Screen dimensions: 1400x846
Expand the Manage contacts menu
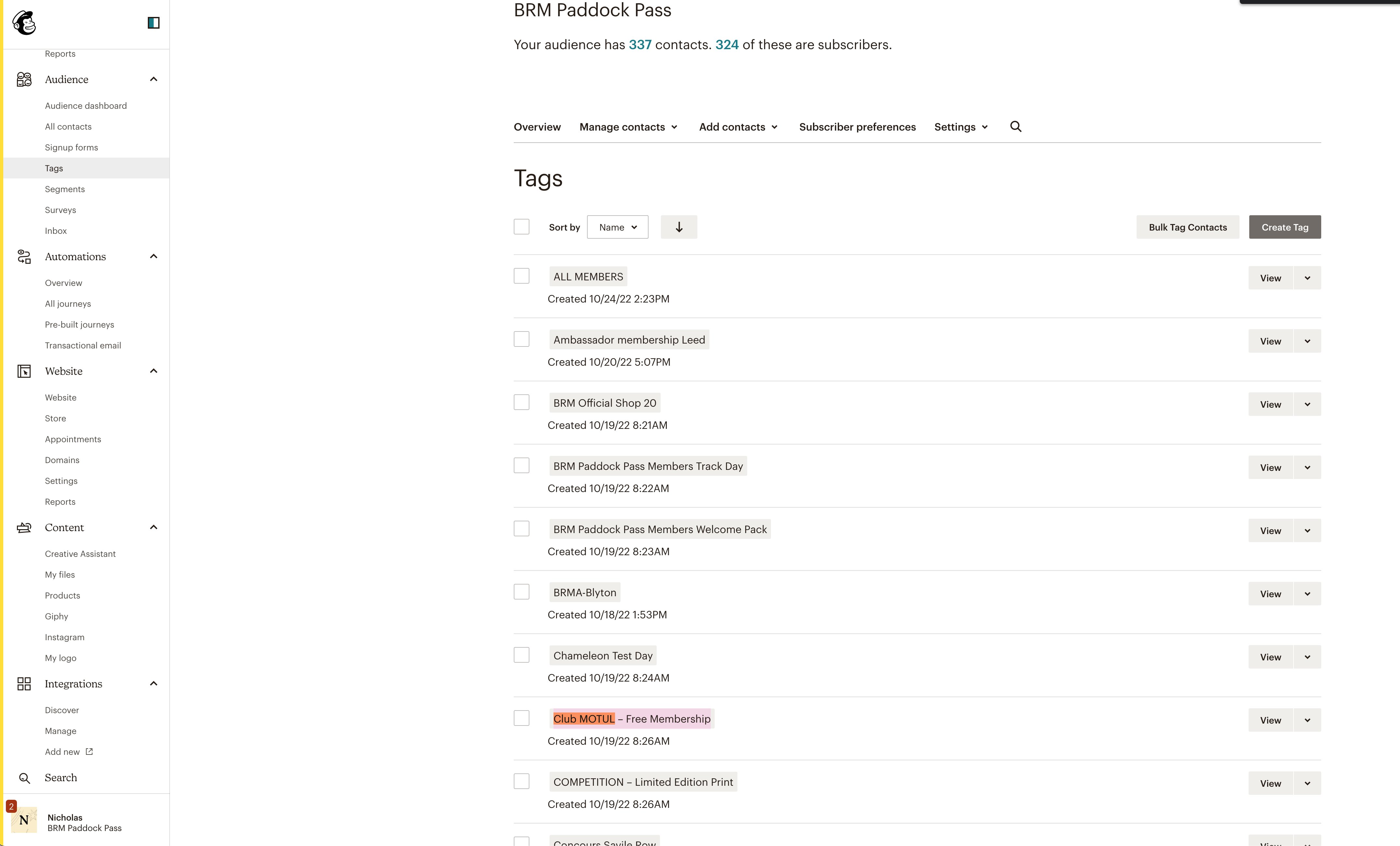coord(628,127)
